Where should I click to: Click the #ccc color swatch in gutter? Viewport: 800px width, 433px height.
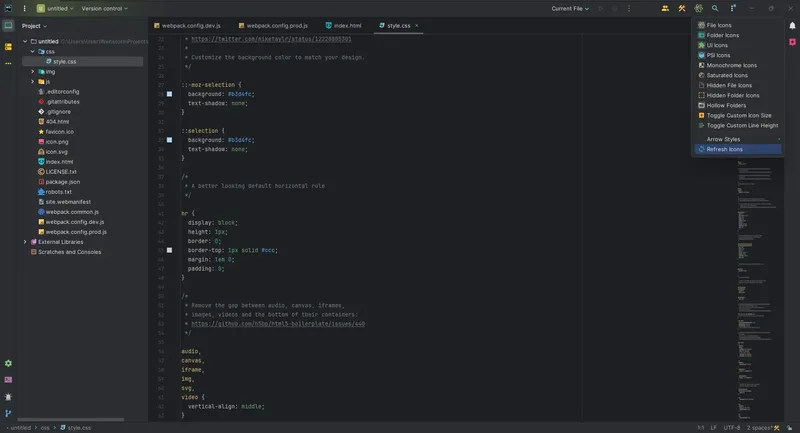pos(169,249)
